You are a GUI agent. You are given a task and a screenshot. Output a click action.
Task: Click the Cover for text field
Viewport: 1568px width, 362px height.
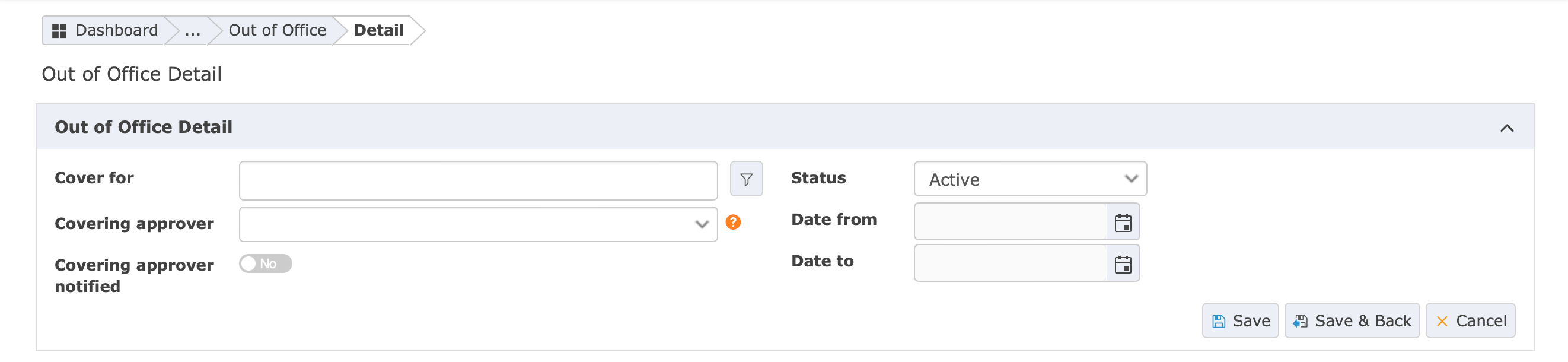tap(478, 181)
